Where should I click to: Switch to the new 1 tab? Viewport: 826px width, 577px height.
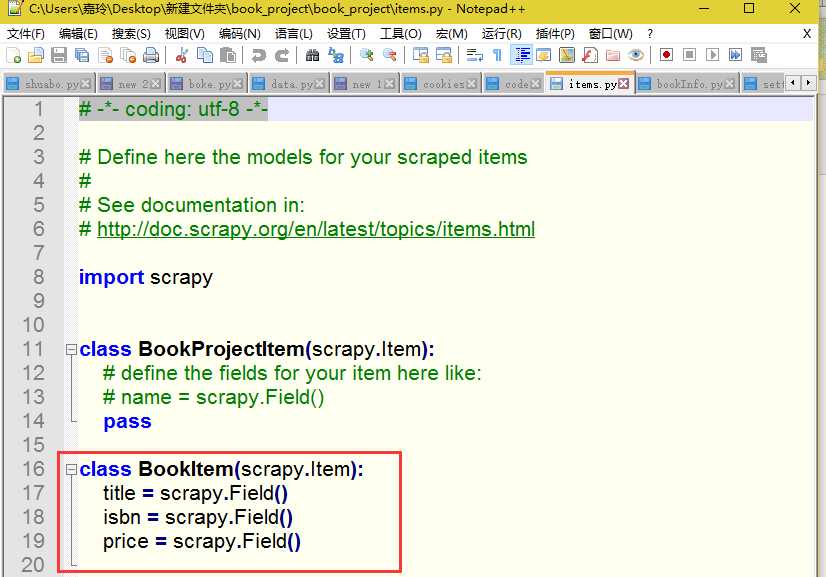(365, 84)
